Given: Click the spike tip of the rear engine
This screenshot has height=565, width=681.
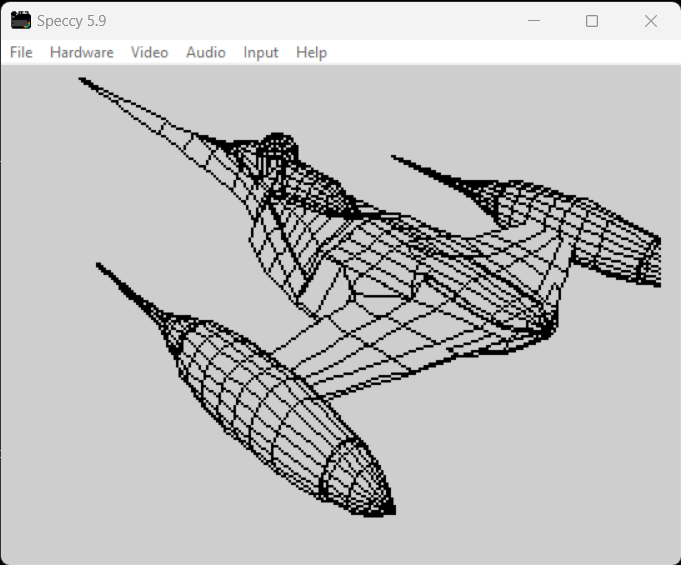Looking at the screenshot, I should point(395,158).
